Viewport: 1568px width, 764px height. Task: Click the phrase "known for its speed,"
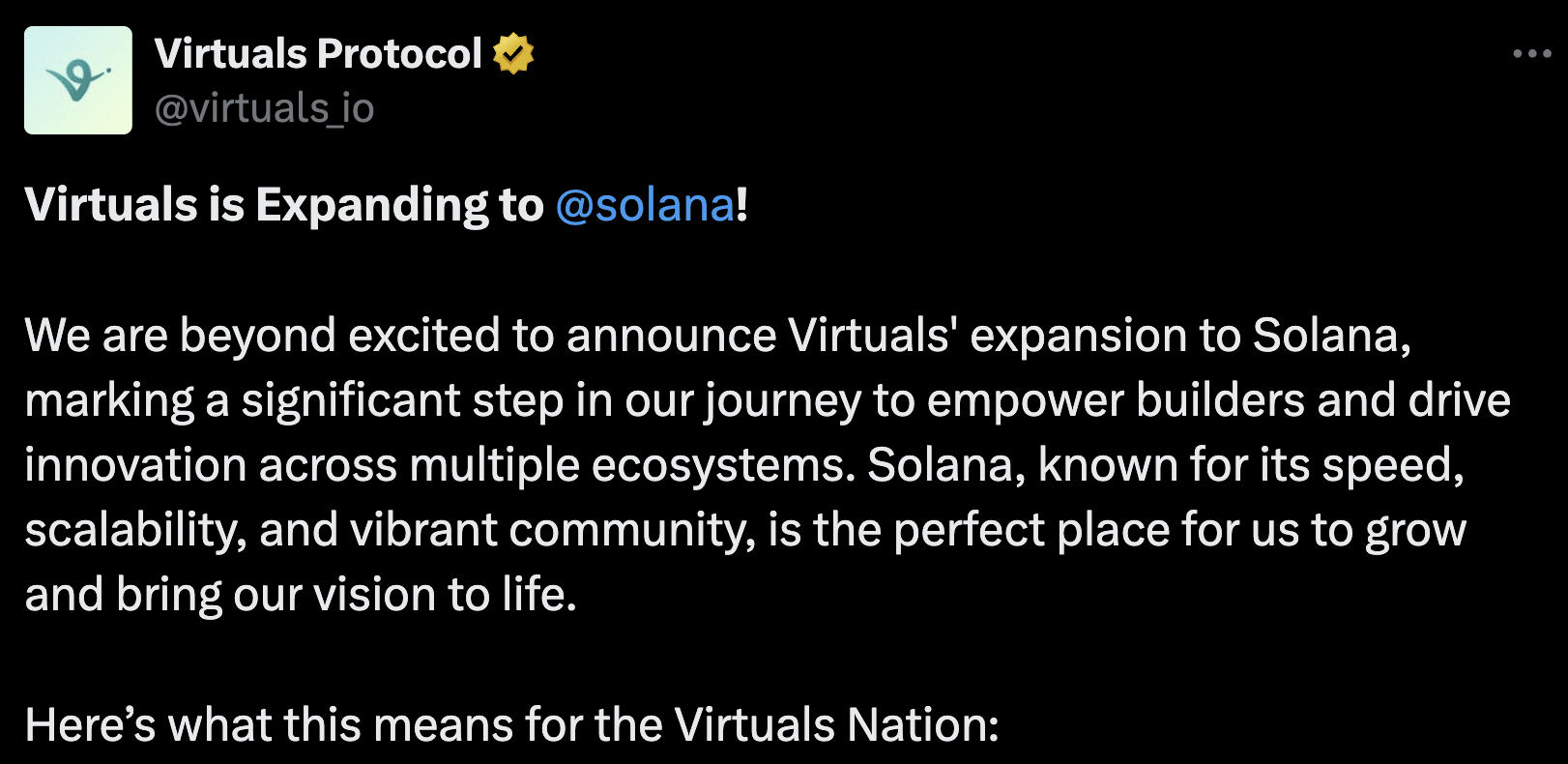coord(1252,465)
